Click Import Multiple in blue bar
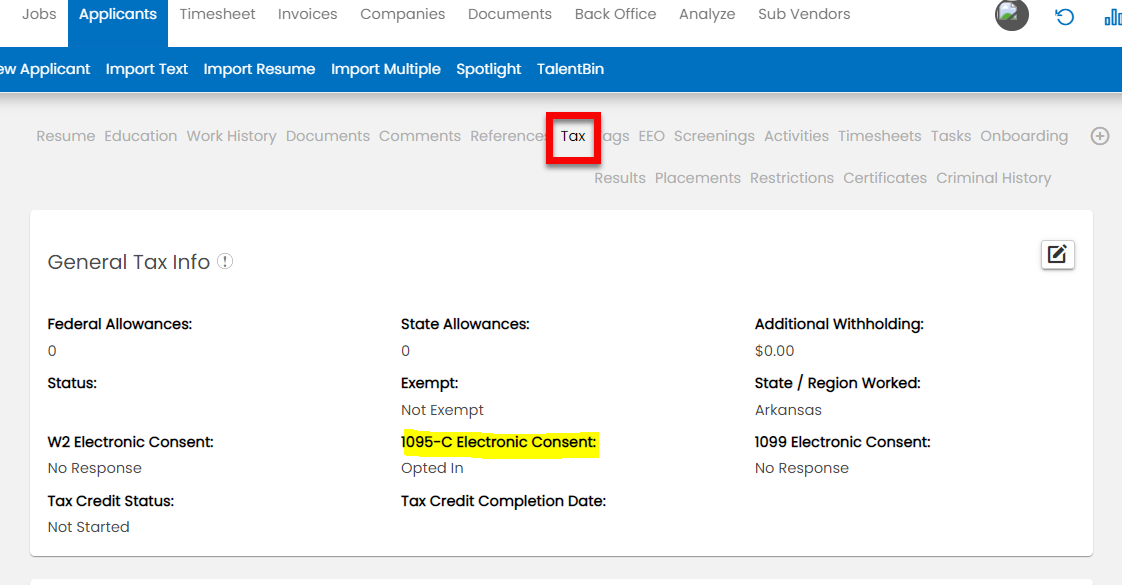 [386, 69]
